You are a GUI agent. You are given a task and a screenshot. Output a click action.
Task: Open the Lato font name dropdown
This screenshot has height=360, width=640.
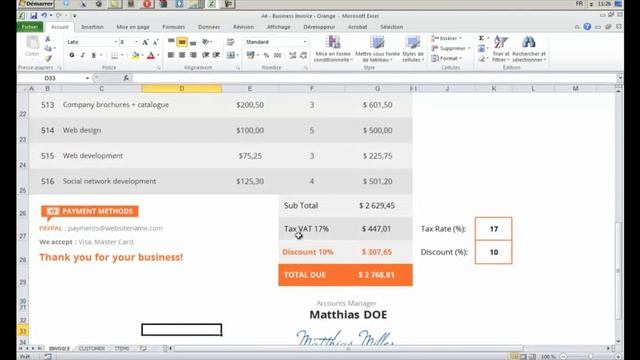(116, 42)
